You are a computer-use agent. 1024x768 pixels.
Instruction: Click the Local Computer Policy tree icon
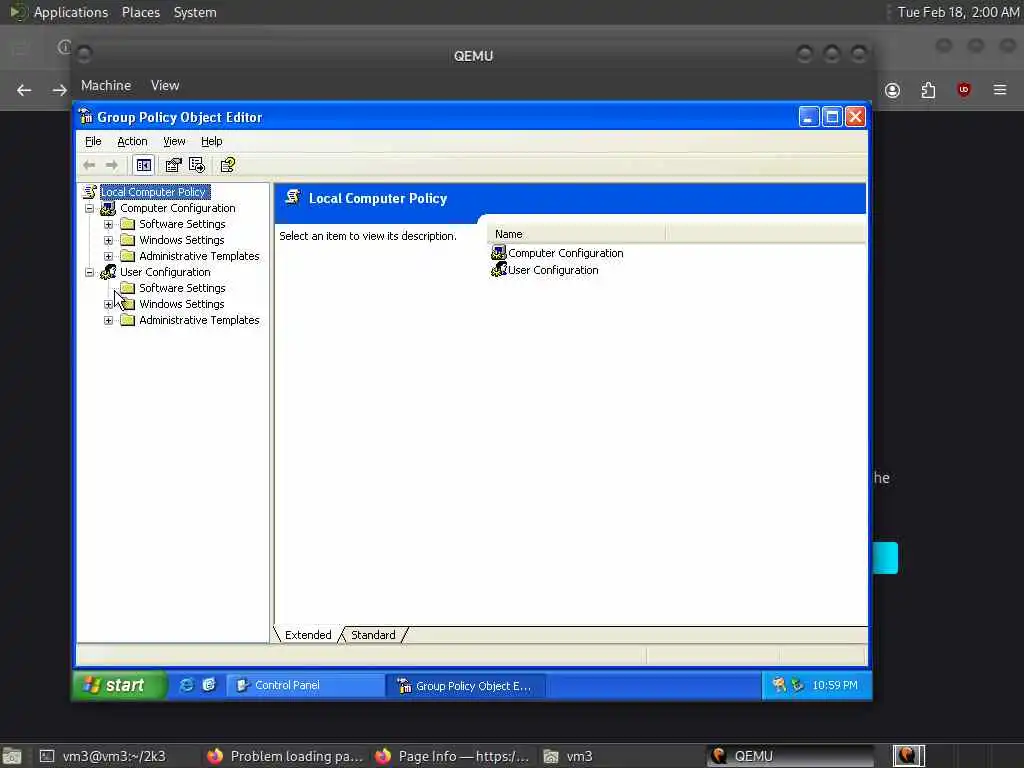[x=89, y=192]
